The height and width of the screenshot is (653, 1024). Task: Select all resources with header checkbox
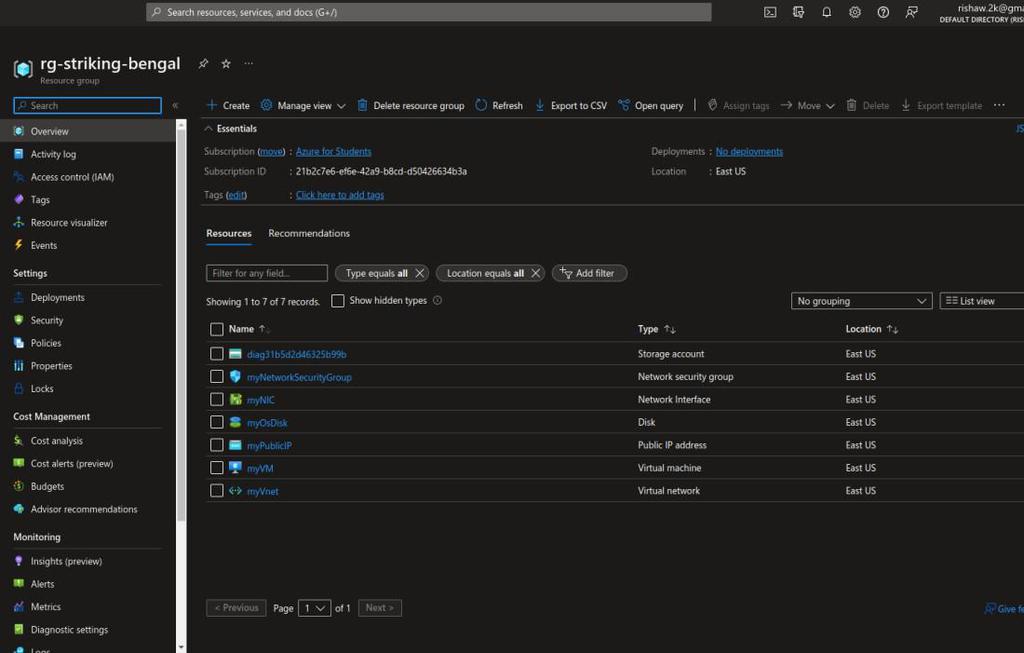tap(217, 329)
